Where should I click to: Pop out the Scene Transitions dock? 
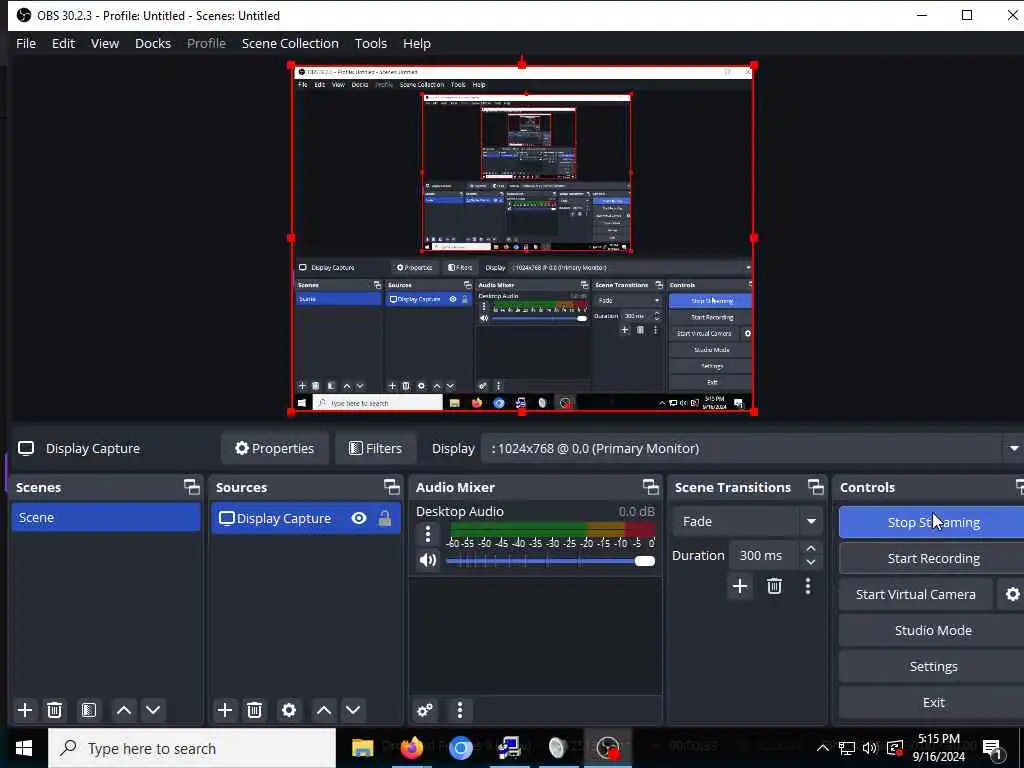click(816, 487)
